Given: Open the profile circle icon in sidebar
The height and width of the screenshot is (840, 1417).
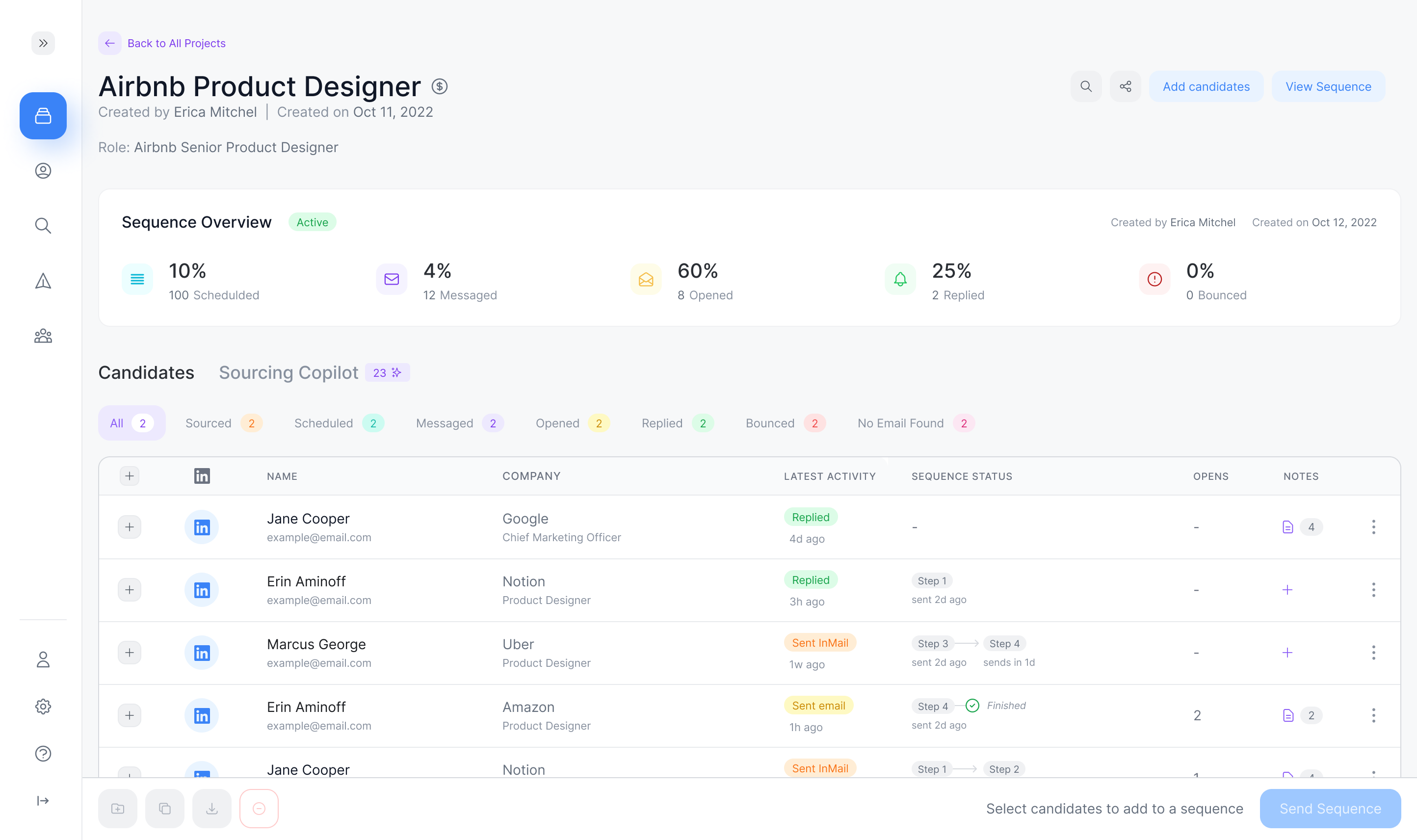Looking at the screenshot, I should (x=43, y=171).
